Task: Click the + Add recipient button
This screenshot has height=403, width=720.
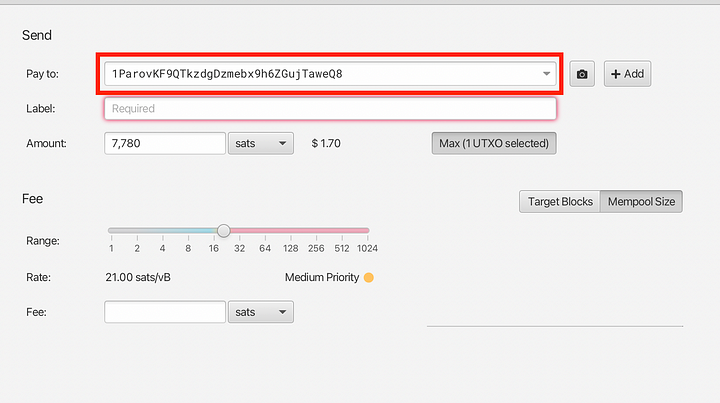Action: click(x=627, y=74)
